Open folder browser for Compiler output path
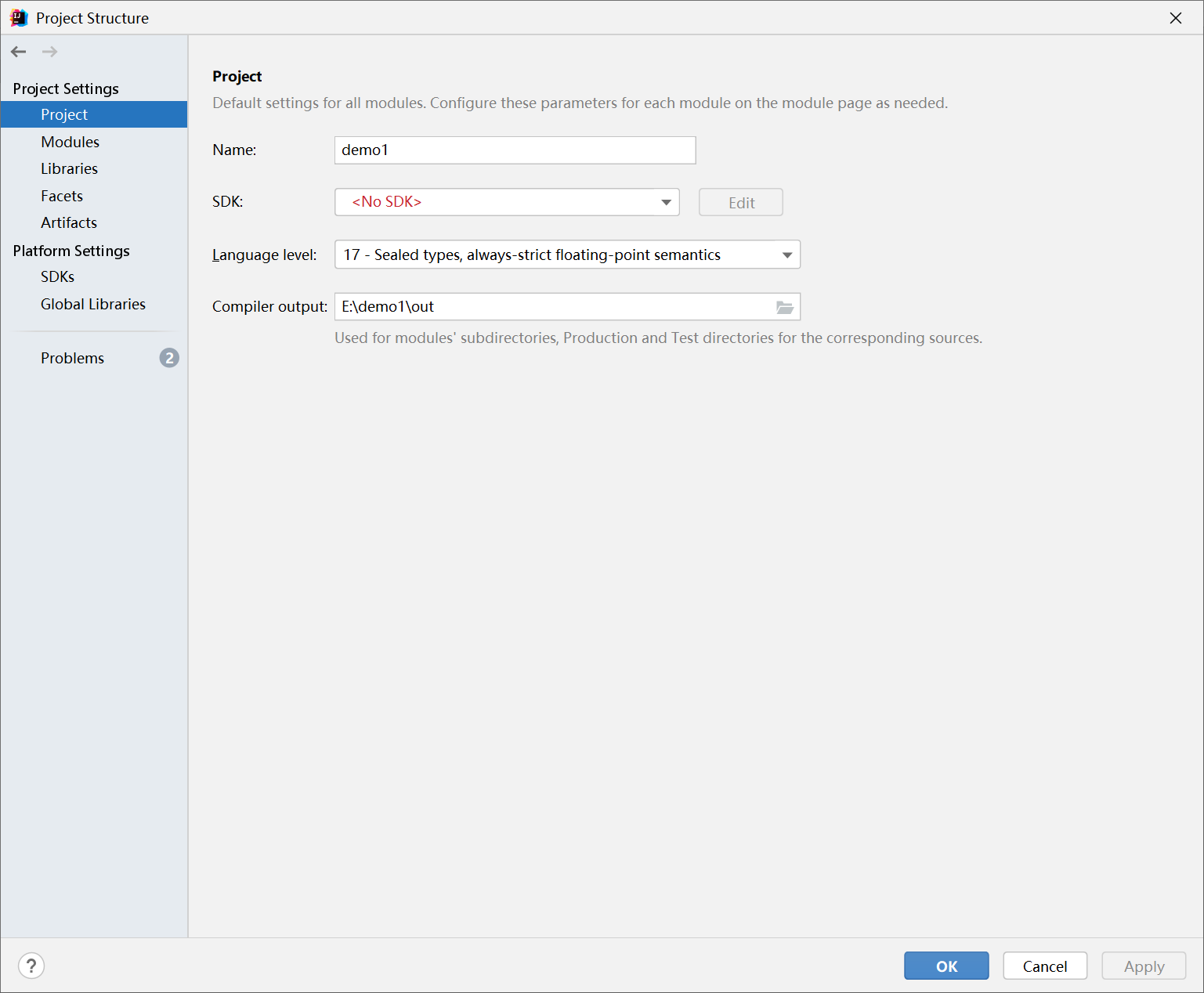 (x=785, y=307)
